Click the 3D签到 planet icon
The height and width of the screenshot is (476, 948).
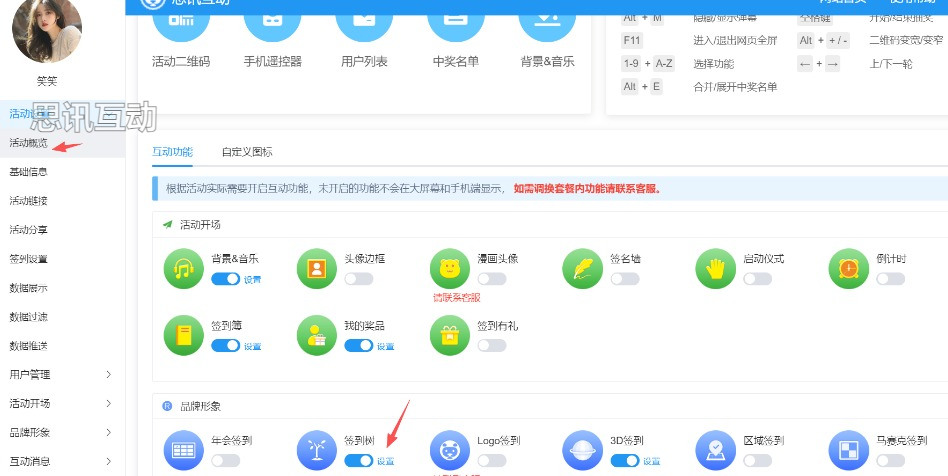(x=583, y=450)
